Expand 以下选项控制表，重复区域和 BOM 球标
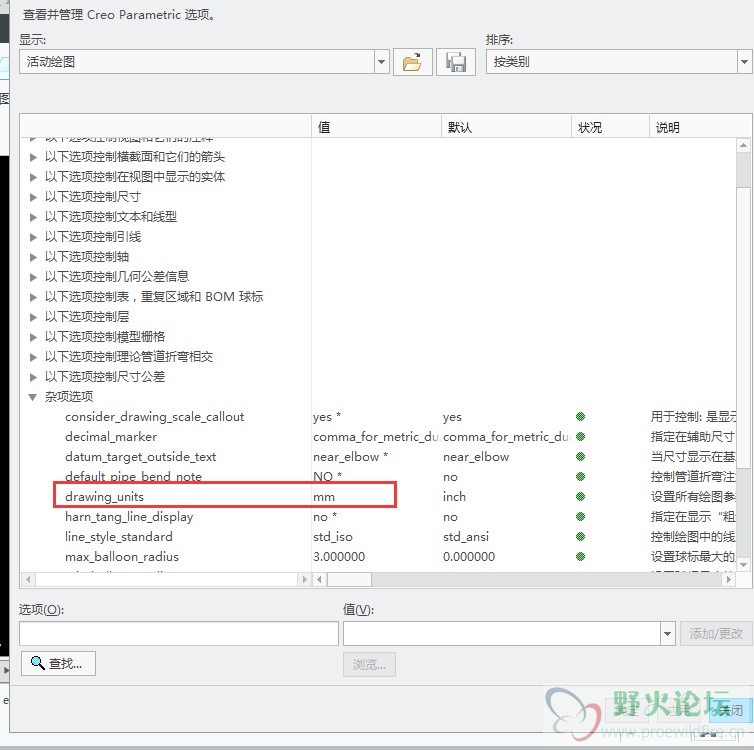 coord(33,297)
